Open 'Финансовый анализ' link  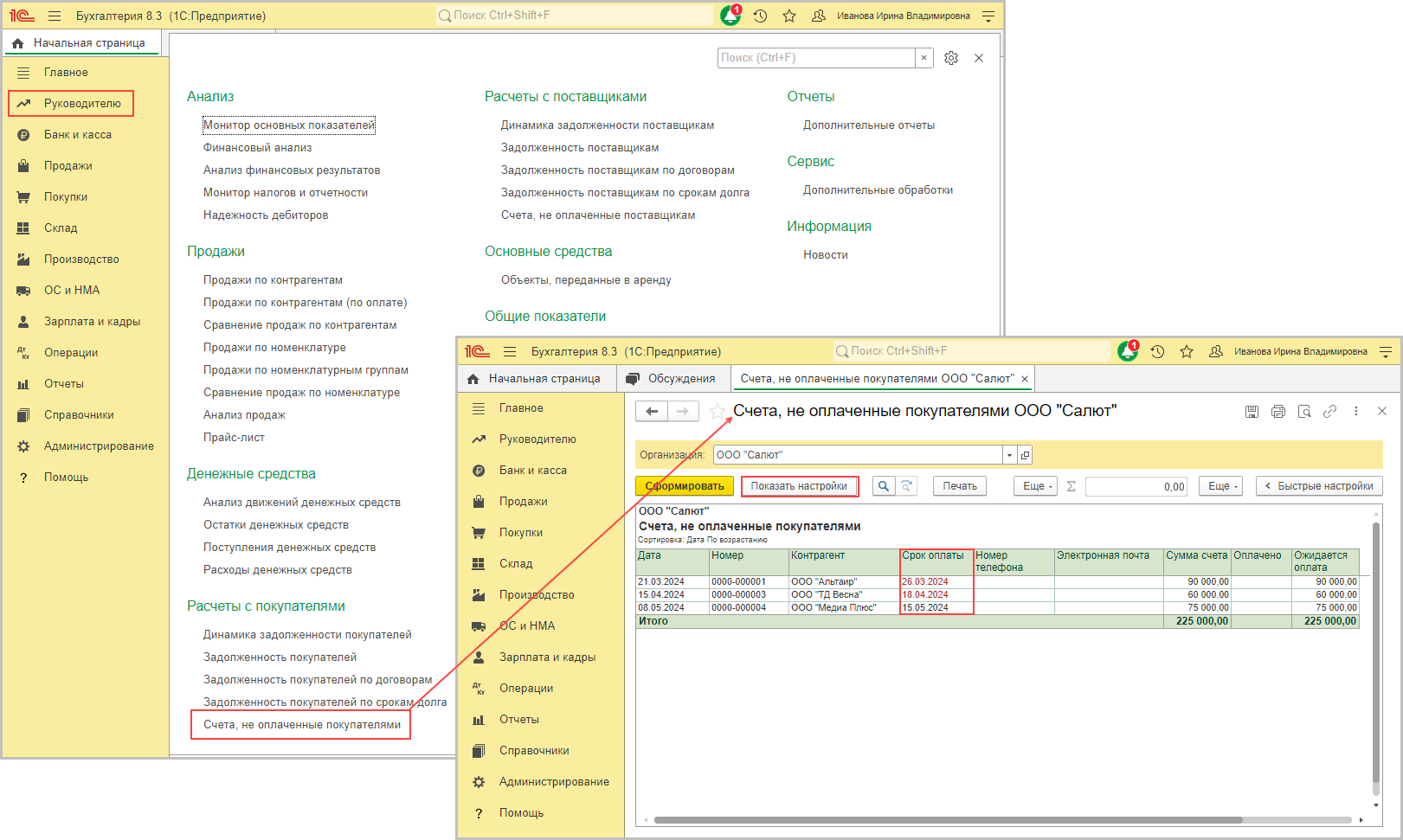click(257, 148)
